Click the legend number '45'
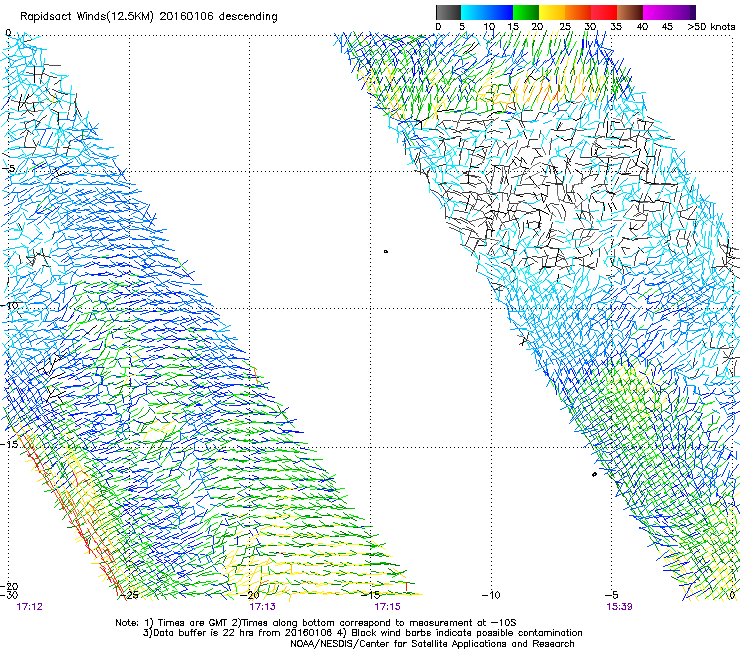This screenshot has width=740, height=650. coord(667,26)
